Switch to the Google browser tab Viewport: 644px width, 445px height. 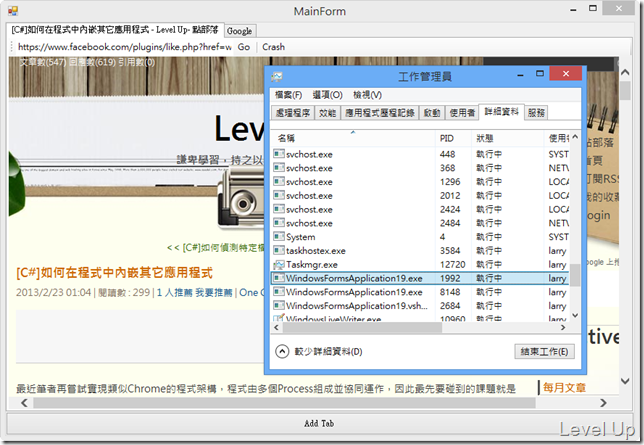click(x=239, y=31)
